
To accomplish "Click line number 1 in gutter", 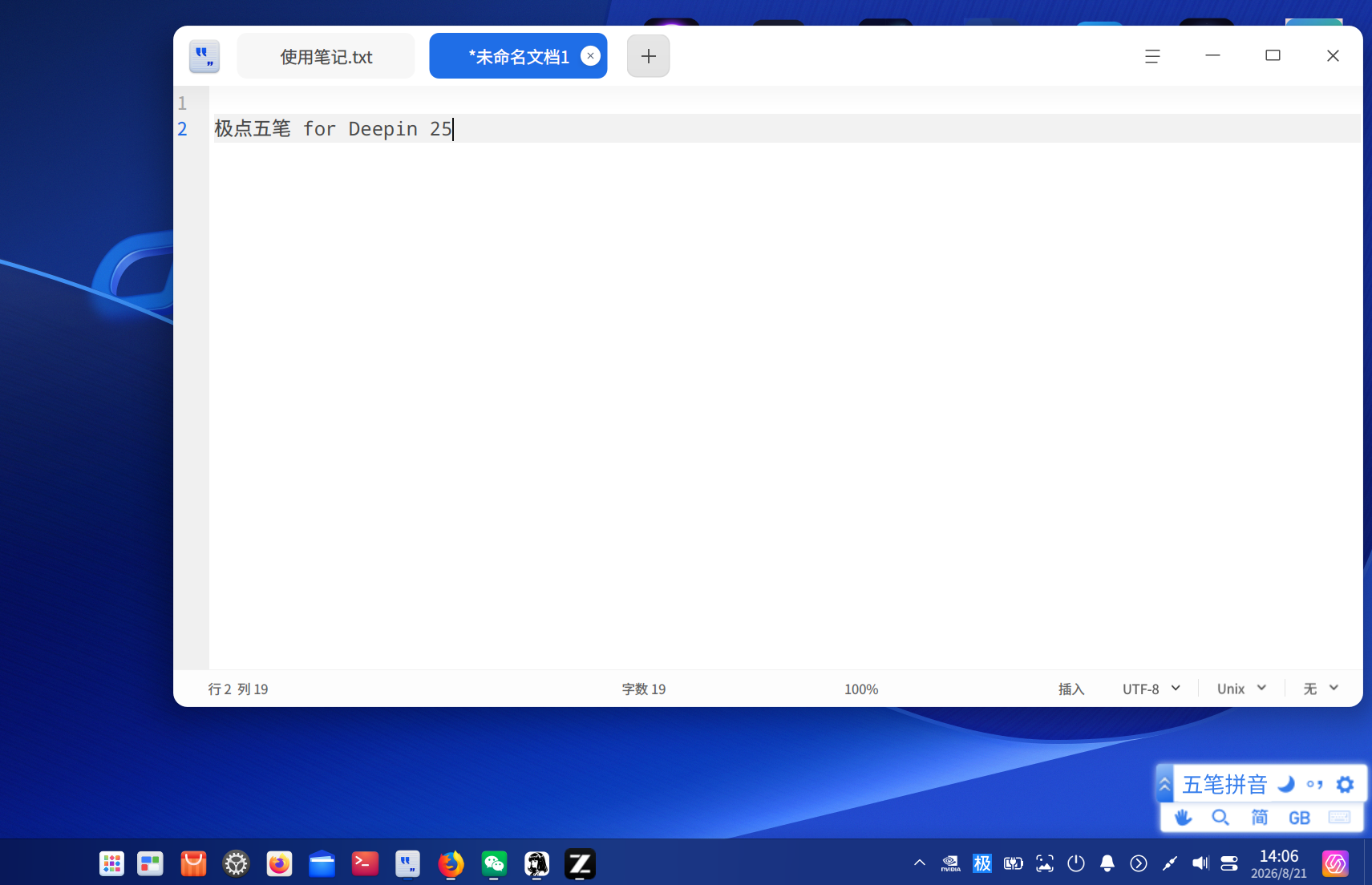I will click(182, 103).
